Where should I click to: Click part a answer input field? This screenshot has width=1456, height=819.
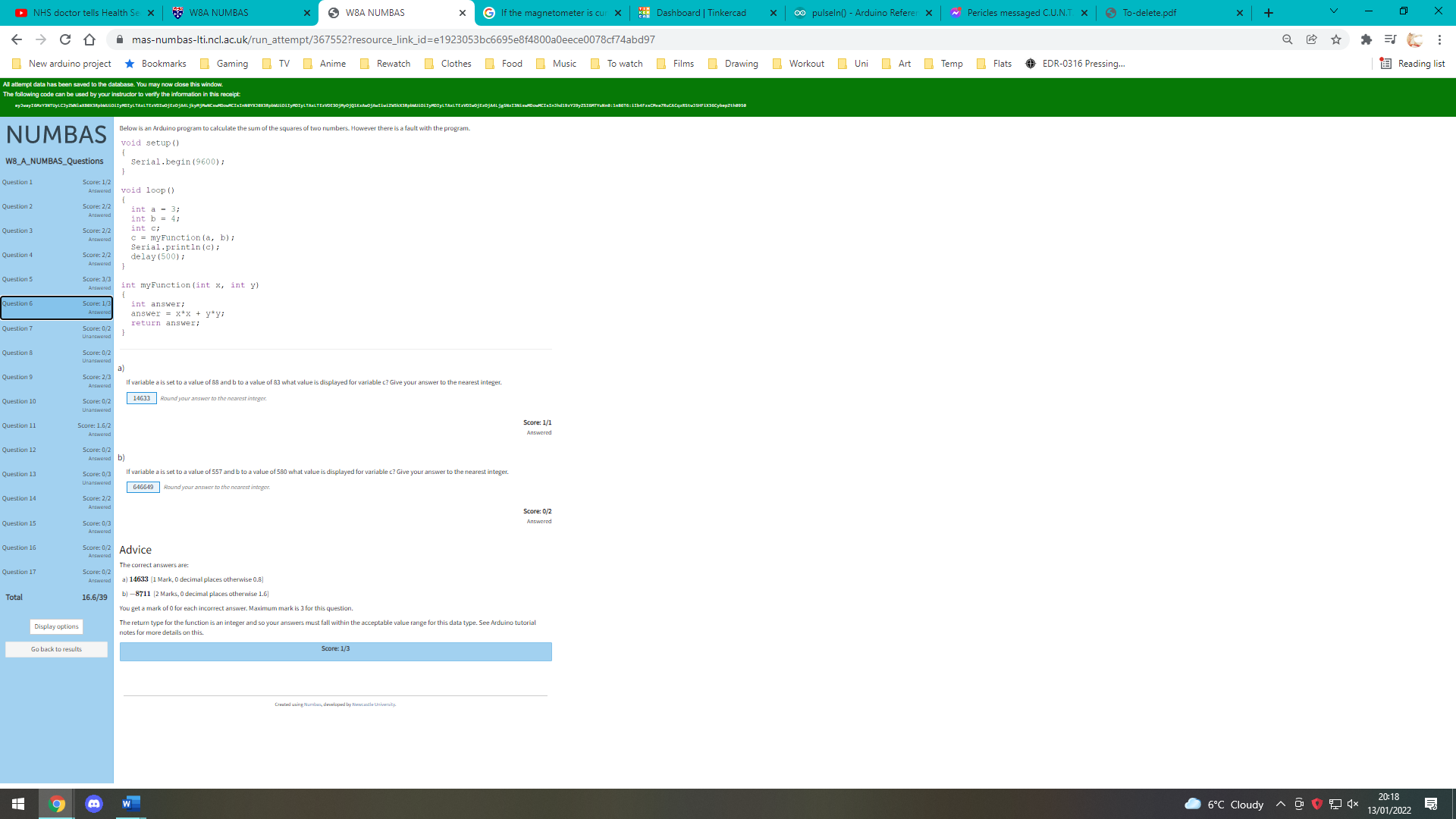click(x=141, y=398)
